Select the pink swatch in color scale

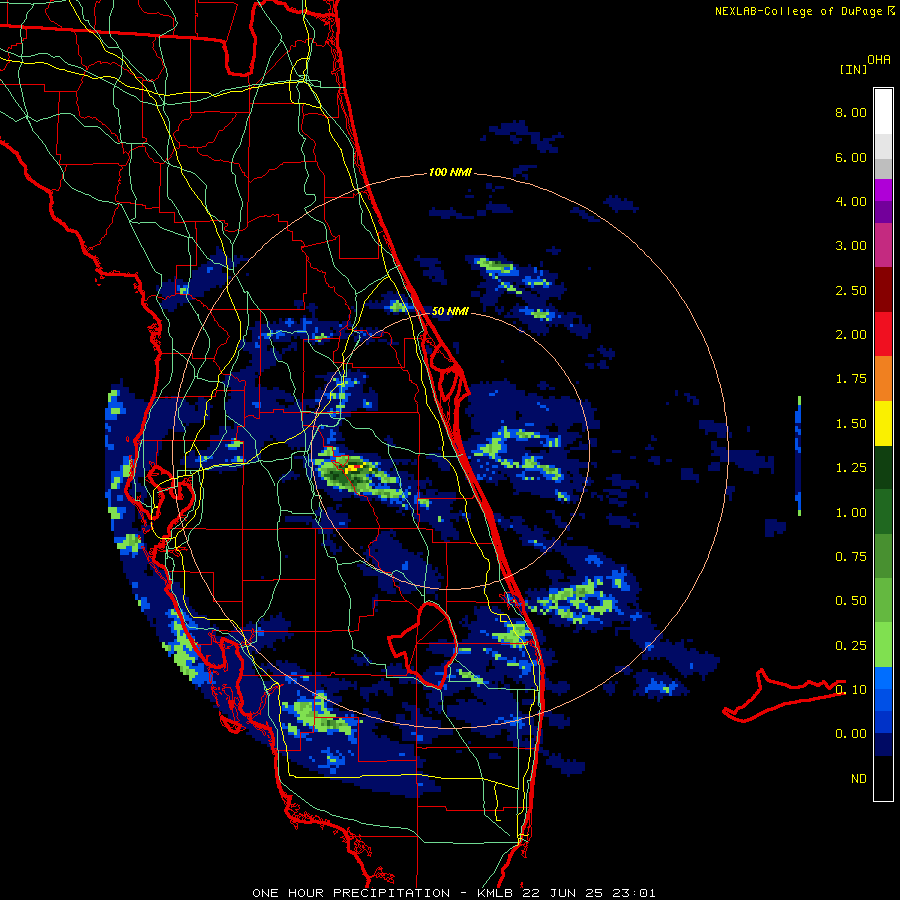(883, 245)
